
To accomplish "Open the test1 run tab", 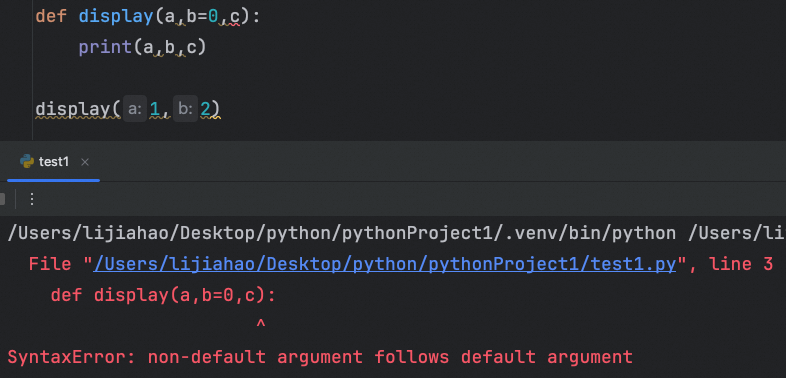I will (53, 162).
